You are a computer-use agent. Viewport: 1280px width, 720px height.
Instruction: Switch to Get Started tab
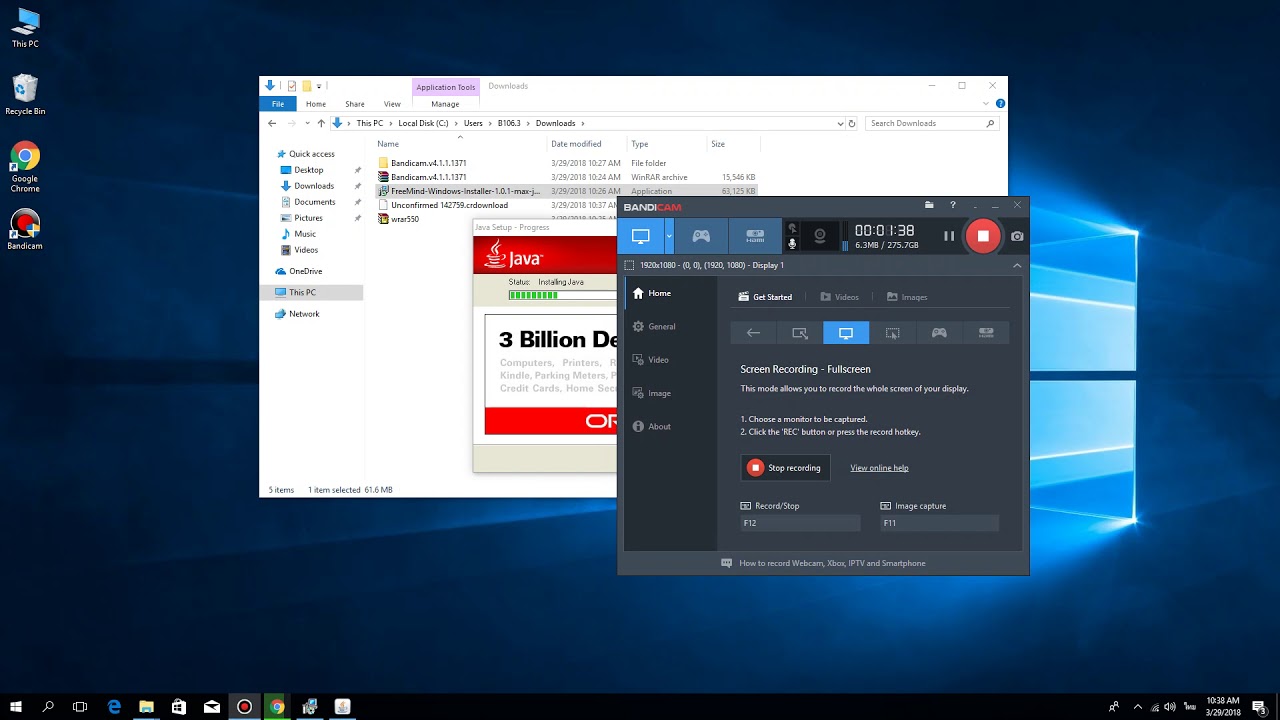pos(765,297)
